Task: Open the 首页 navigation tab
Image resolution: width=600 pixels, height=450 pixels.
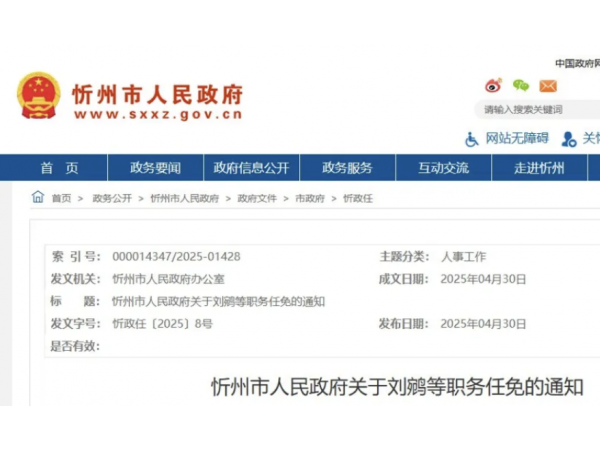Action: click(x=59, y=168)
